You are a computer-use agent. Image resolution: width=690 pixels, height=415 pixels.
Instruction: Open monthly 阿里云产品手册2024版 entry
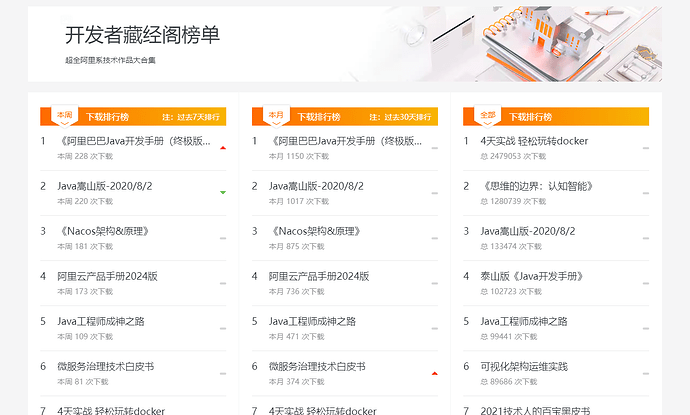point(319,276)
